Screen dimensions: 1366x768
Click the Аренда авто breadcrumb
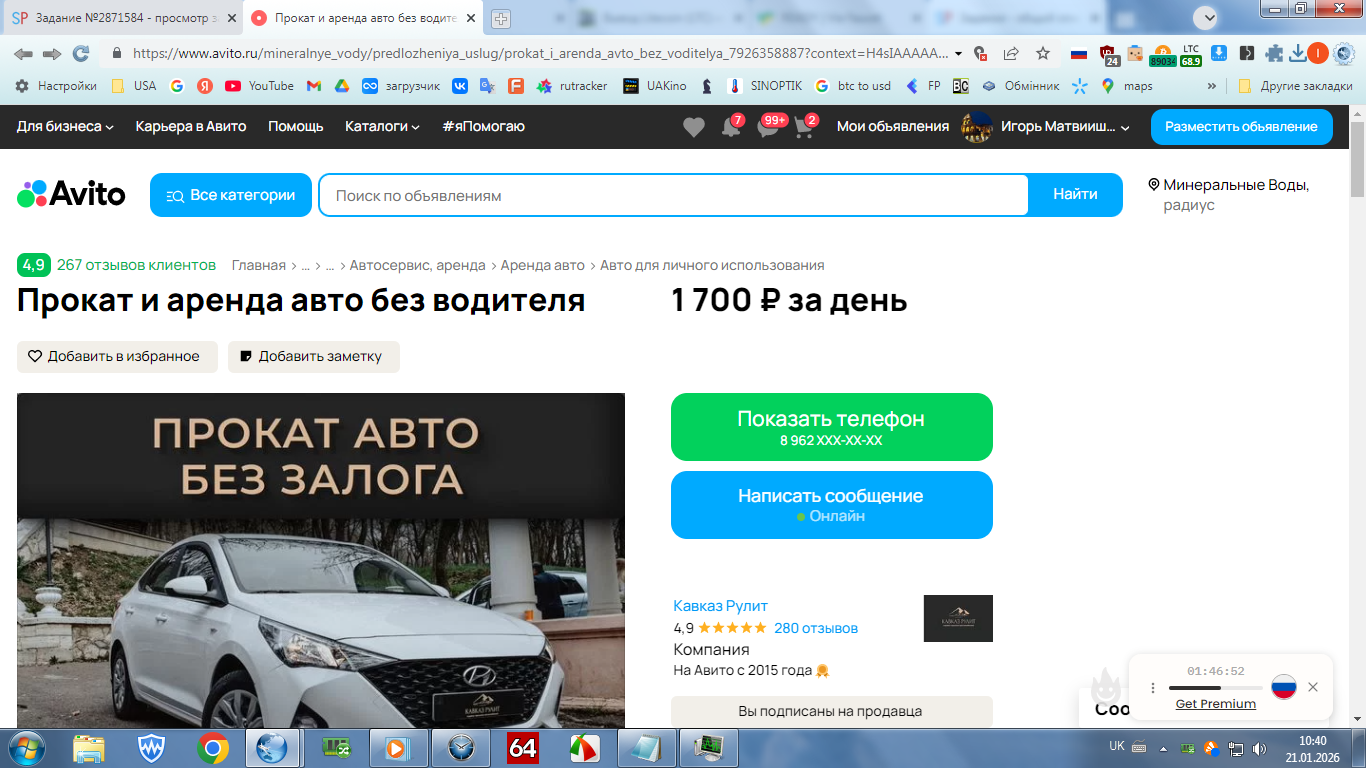click(x=543, y=265)
